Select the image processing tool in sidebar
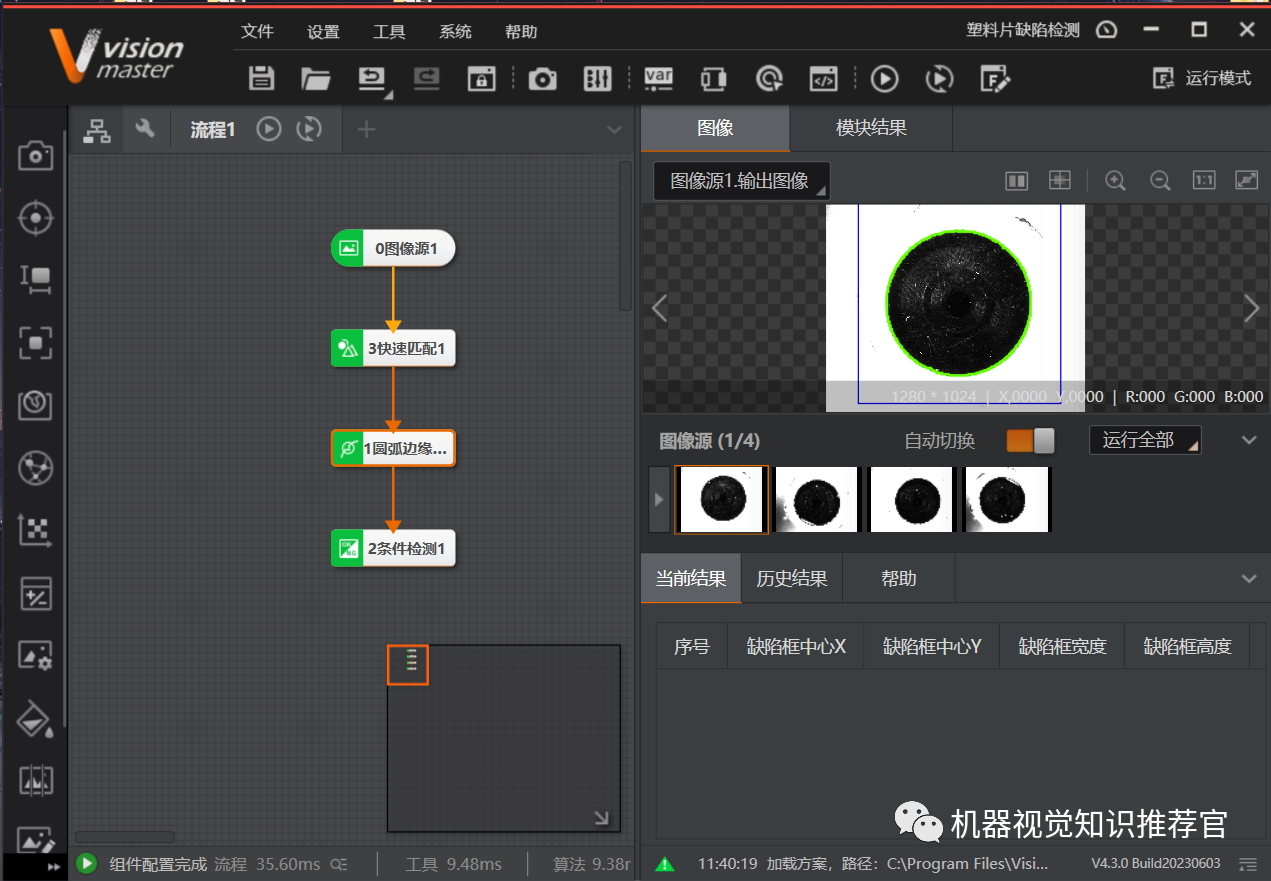 [x=36, y=655]
